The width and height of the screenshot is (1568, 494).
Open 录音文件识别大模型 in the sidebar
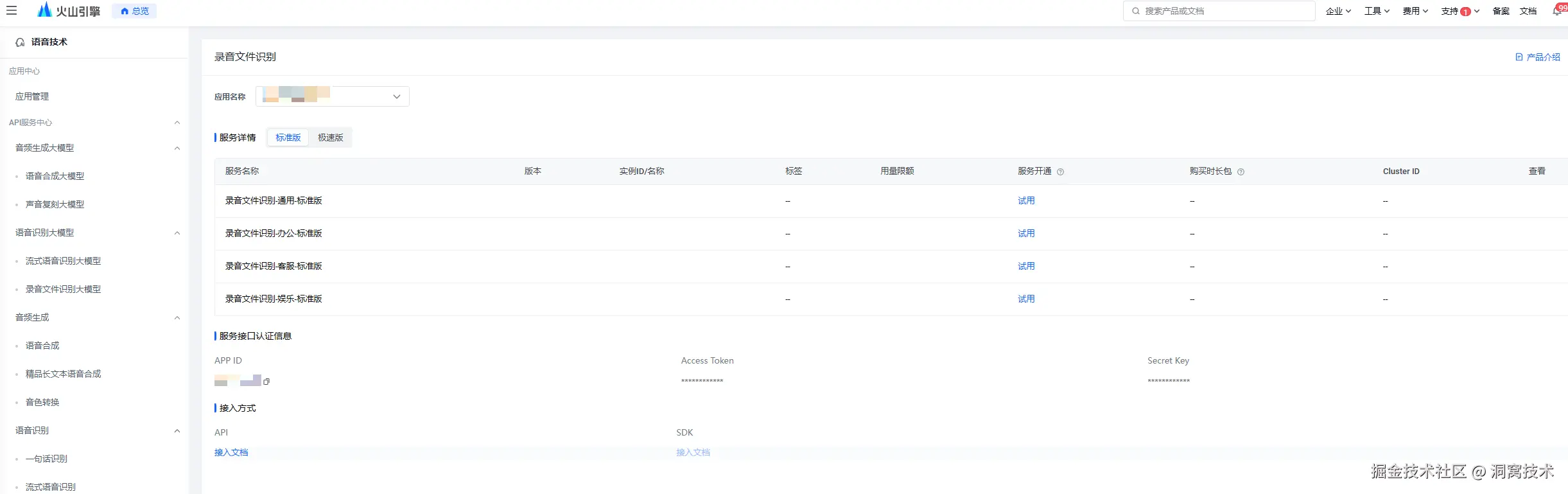63,289
